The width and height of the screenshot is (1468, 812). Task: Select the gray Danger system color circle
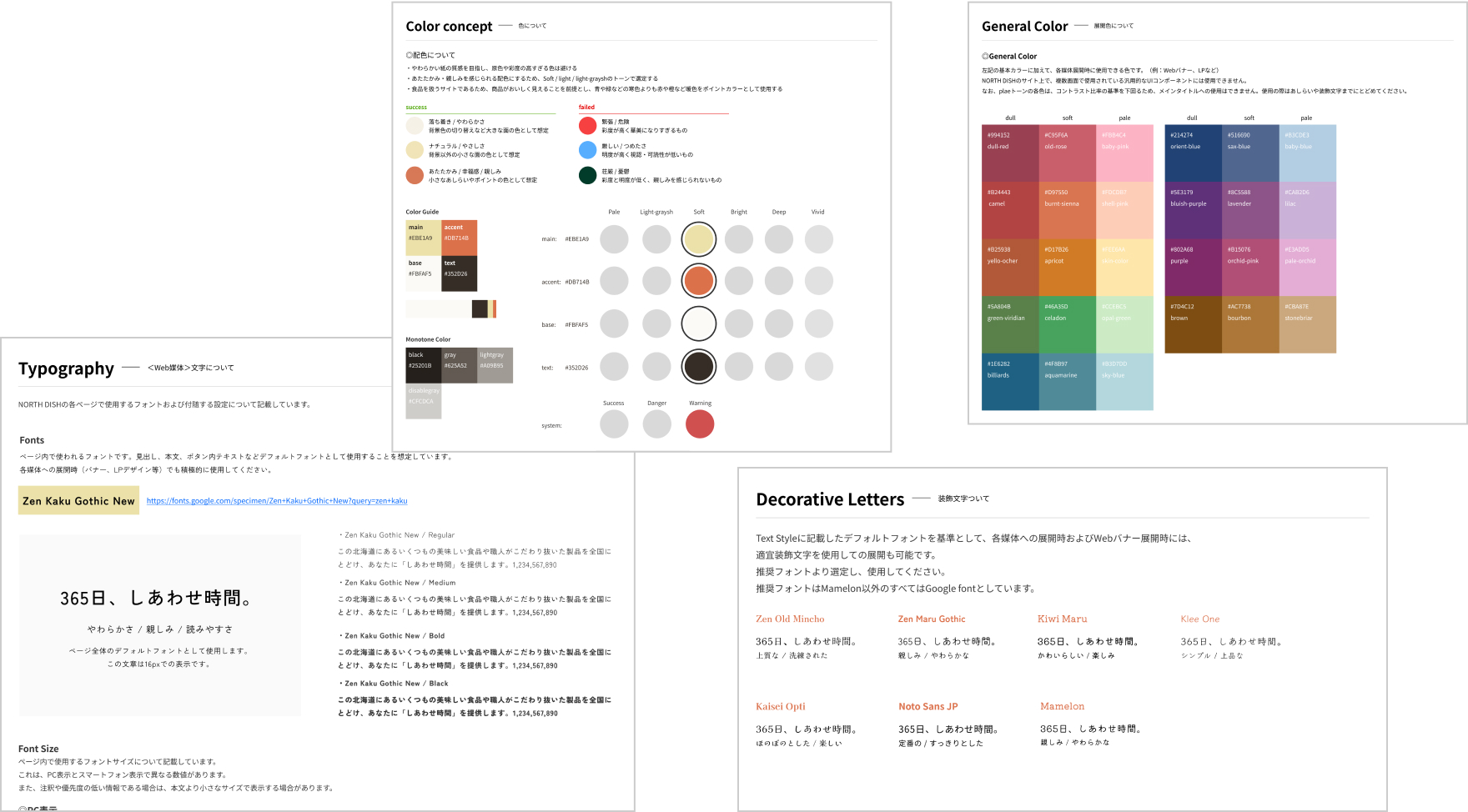657,424
